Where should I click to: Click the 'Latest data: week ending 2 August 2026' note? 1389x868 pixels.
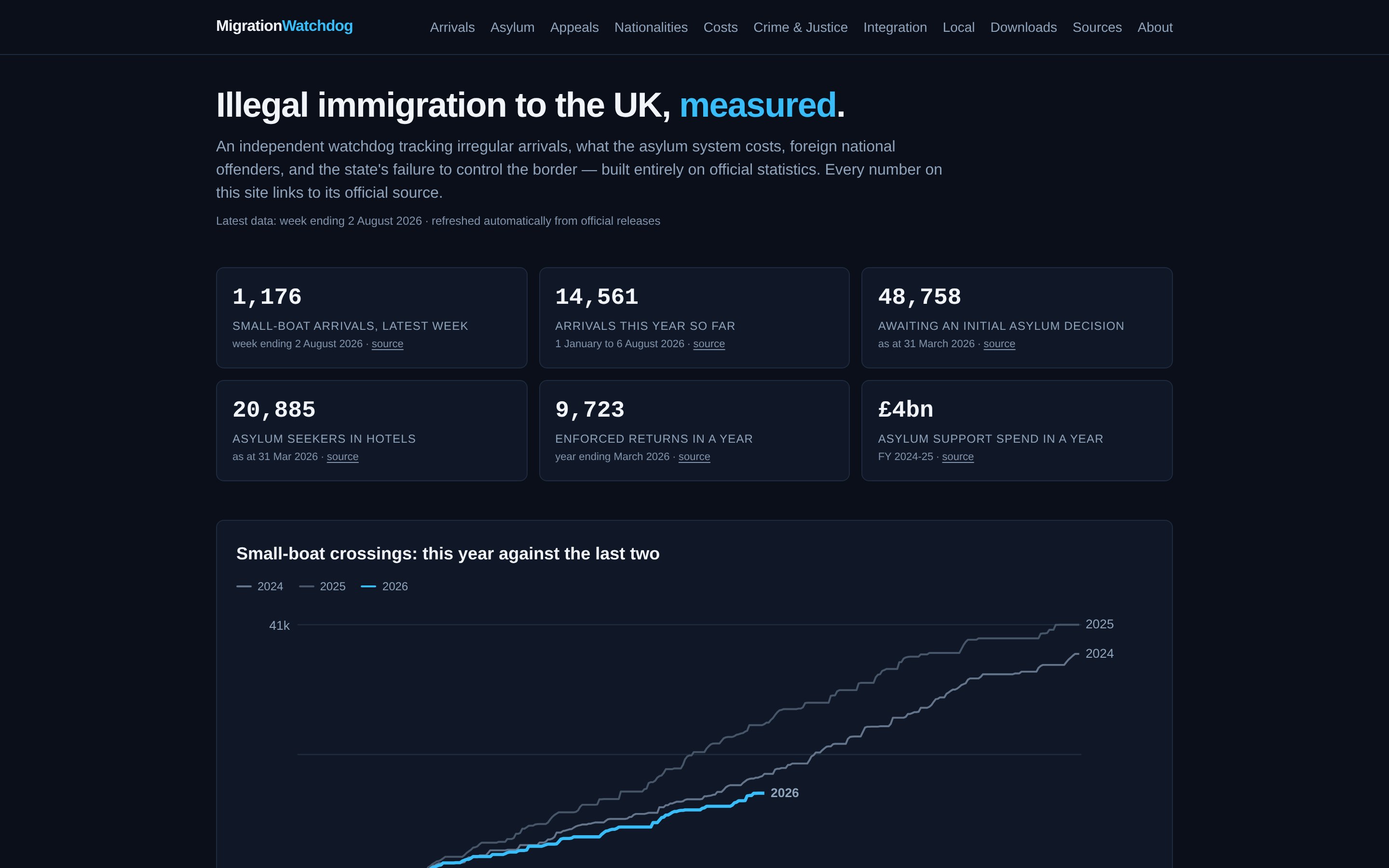pos(438,221)
